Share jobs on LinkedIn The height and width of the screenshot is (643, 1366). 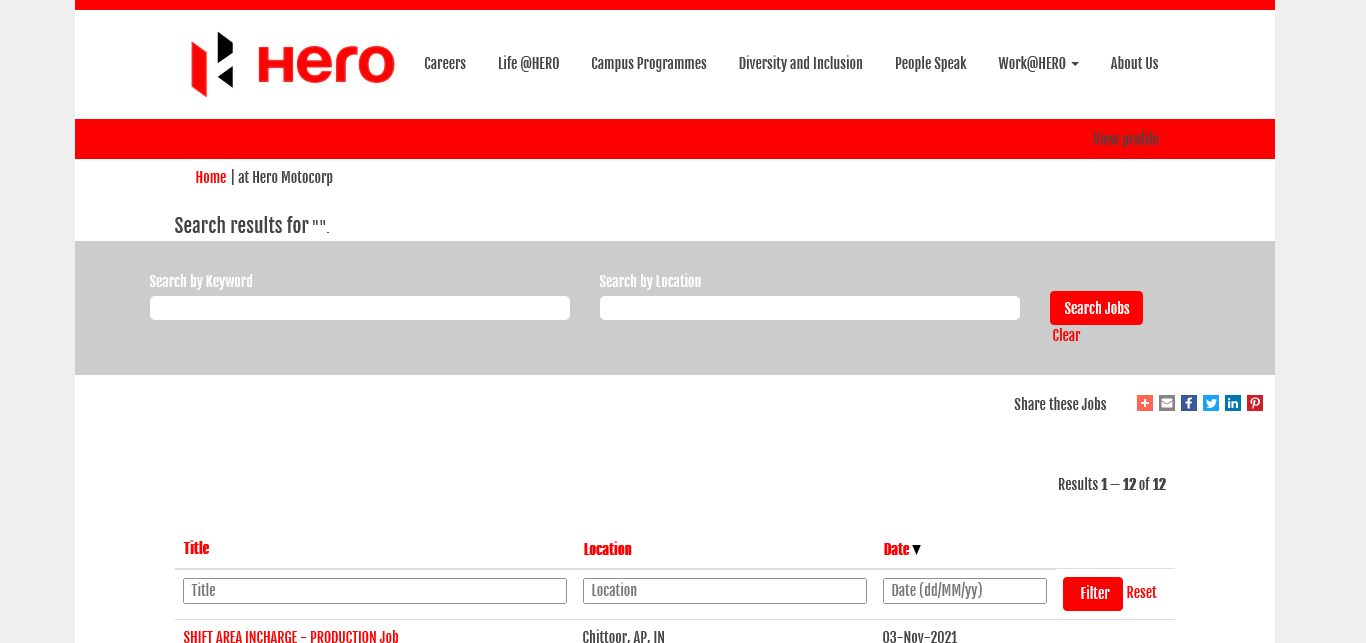tap(1233, 403)
